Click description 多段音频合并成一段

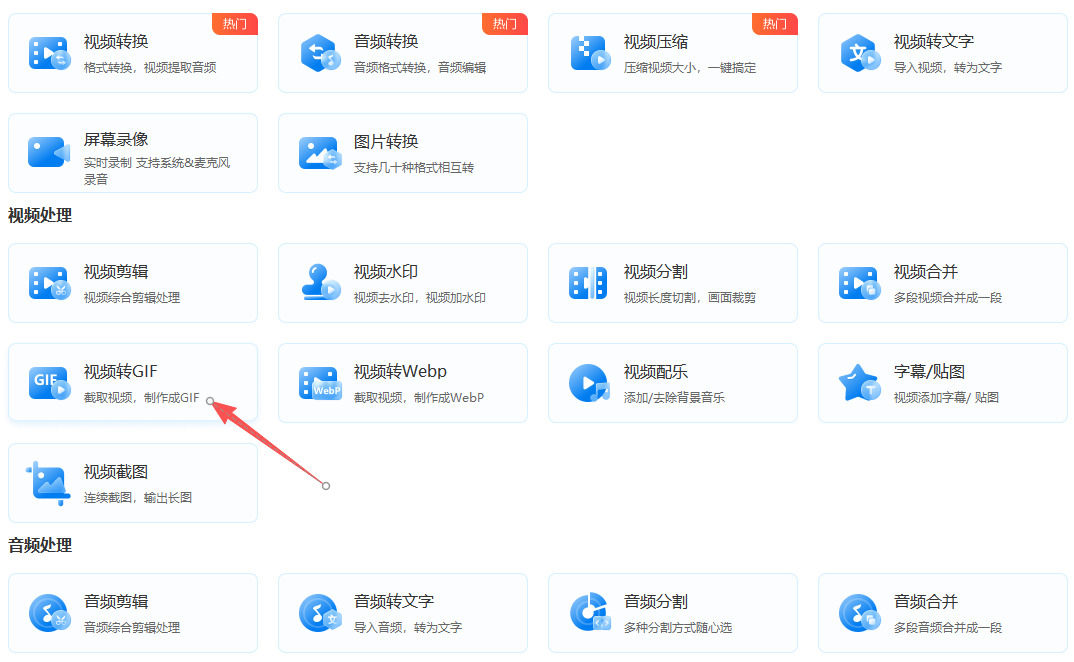[947, 628]
